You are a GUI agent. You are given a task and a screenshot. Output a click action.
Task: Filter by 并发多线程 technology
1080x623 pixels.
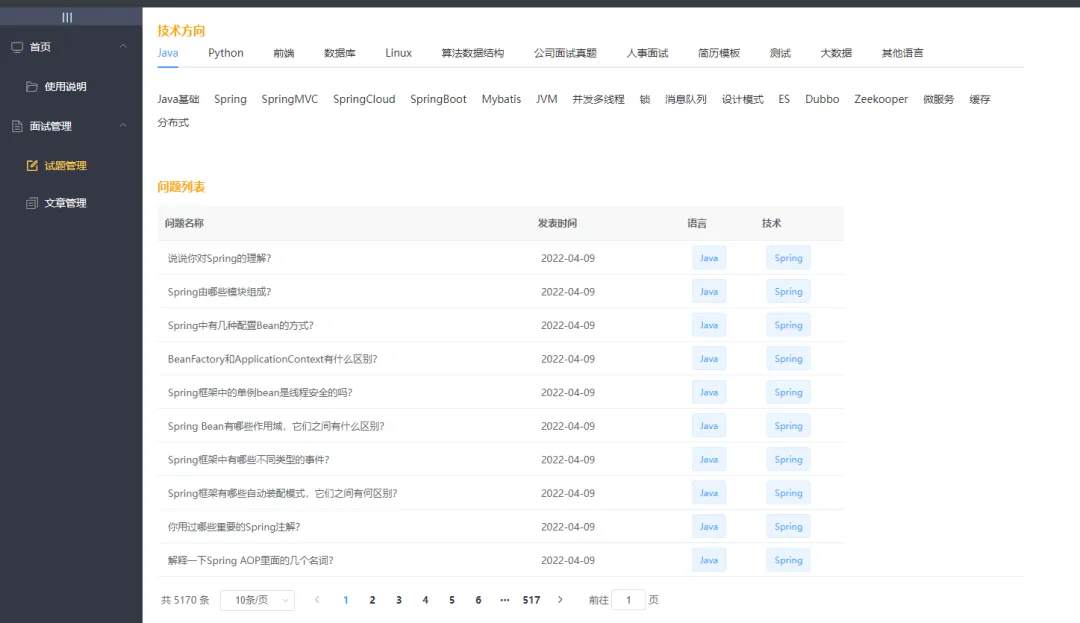[x=598, y=99]
